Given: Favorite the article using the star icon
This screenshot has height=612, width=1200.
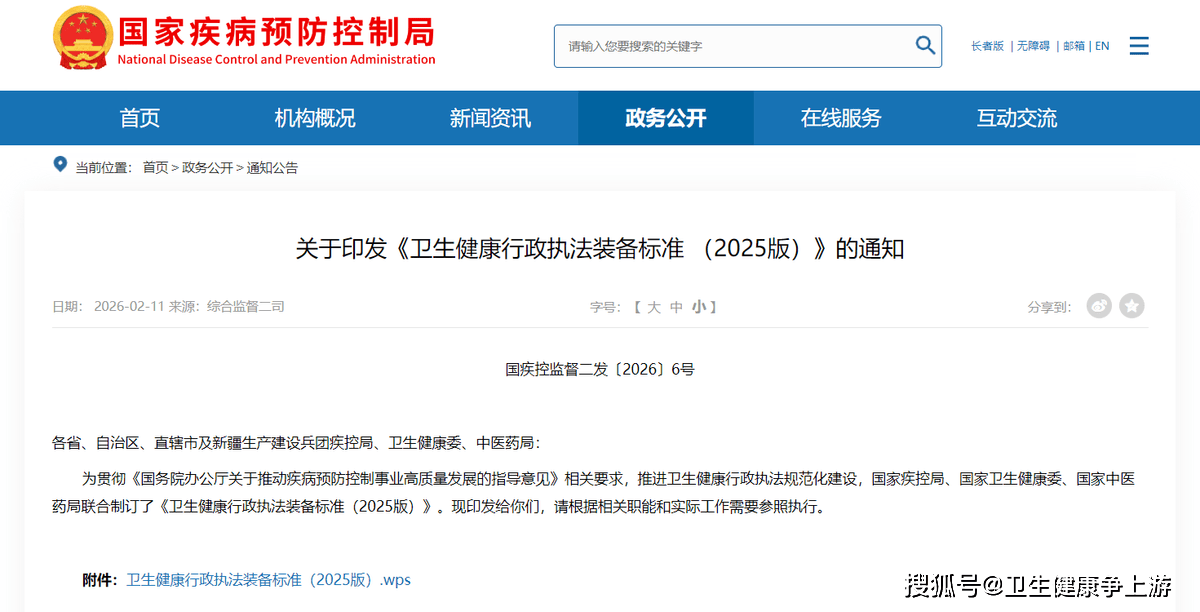Looking at the screenshot, I should click(1132, 306).
